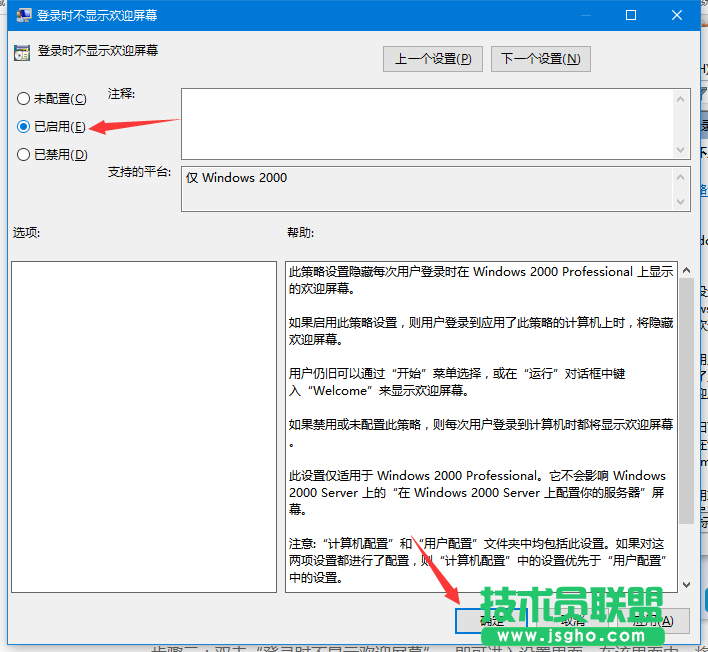Click the 如果启用此策略设置 help paragraph
This screenshot has width=708, height=652.
481,331
